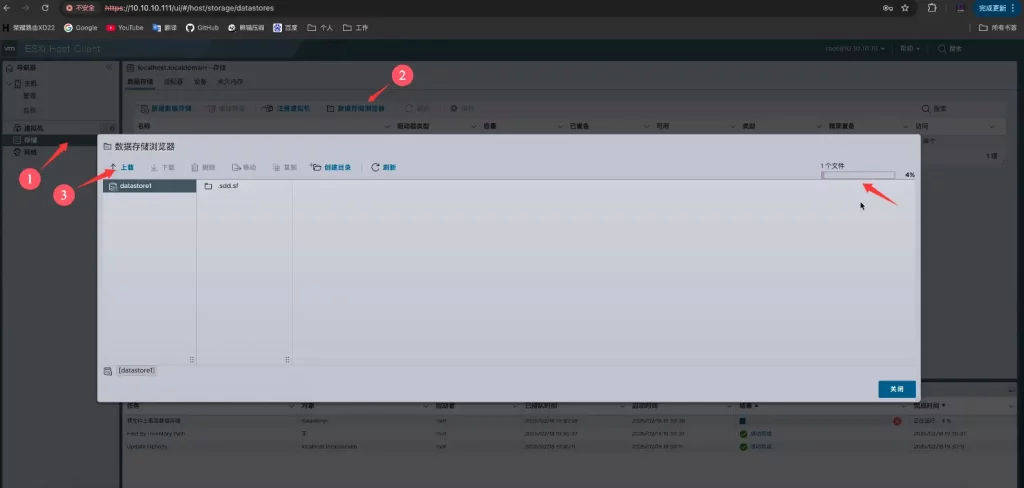Click the 上载 upload icon in datastore browser
Image resolution: width=1024 pixels, height=488 pixels.
[121, 167]
